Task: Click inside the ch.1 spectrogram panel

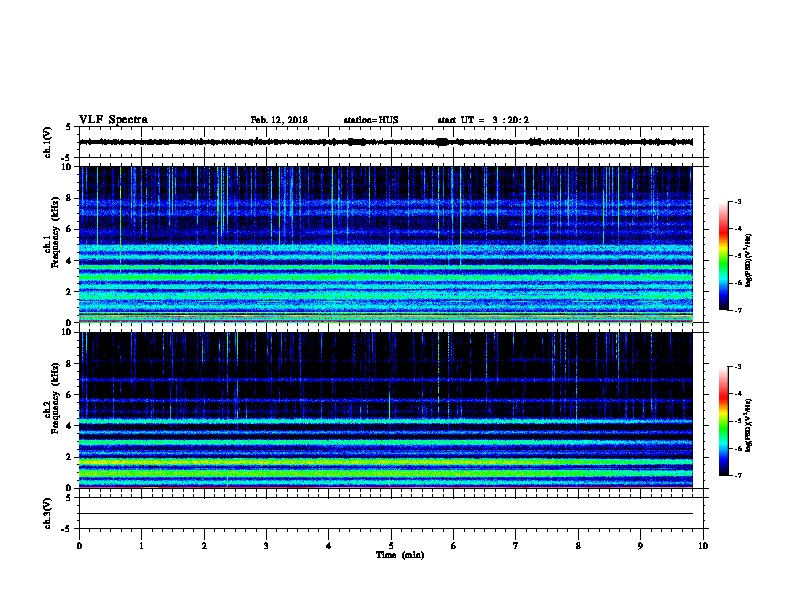Action: coord(386,244)
